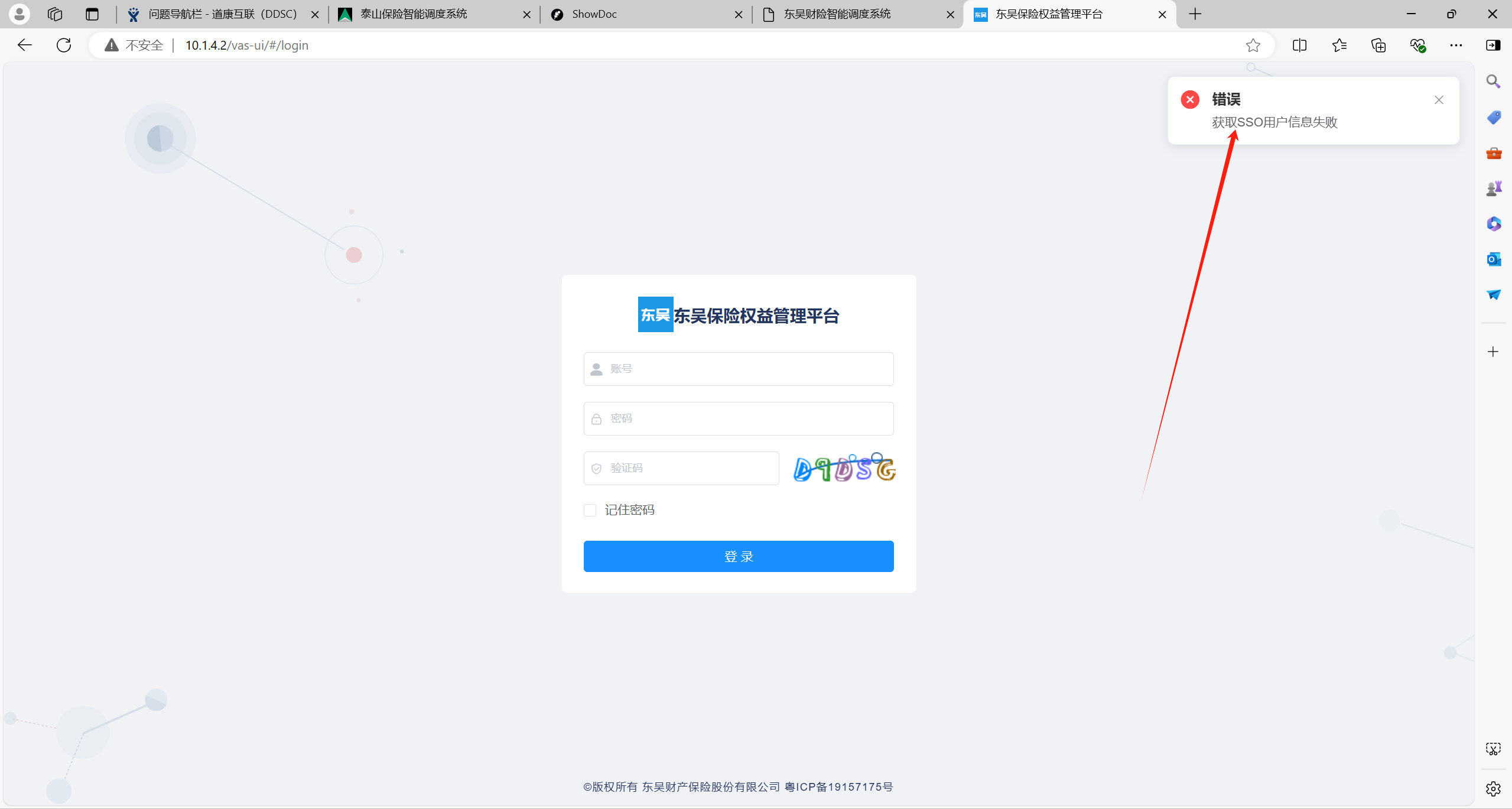Image resolution: width=1512 pixels, height=809 pixels.
Task: Refresh the captcha image
Action: 844,468
